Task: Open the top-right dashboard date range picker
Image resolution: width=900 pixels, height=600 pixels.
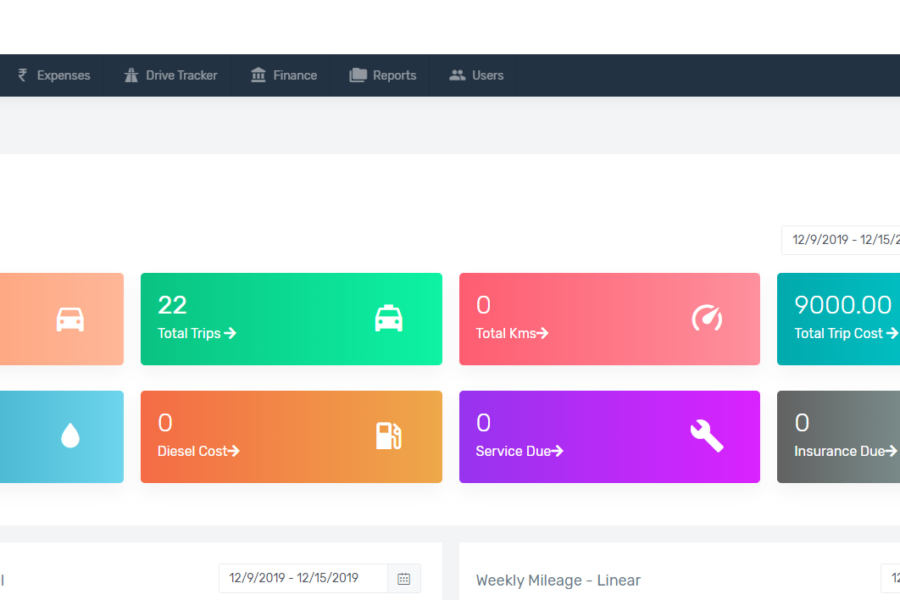Action: click(844, 240)
